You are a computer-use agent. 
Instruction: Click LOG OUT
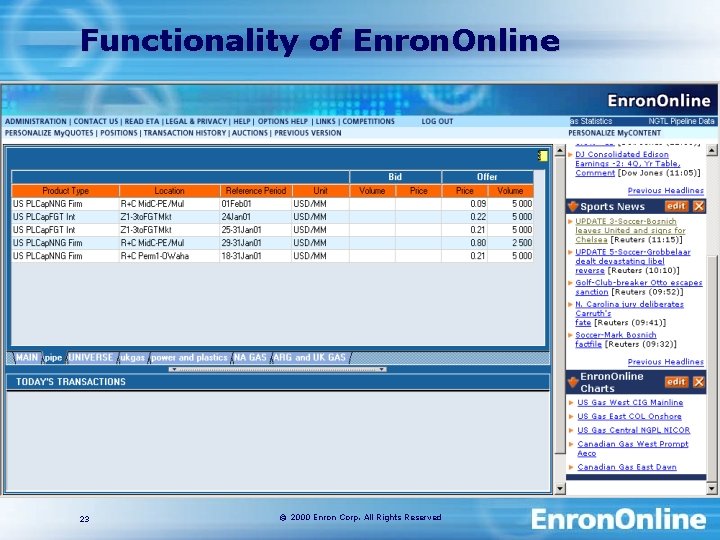(x=437, y=121)
